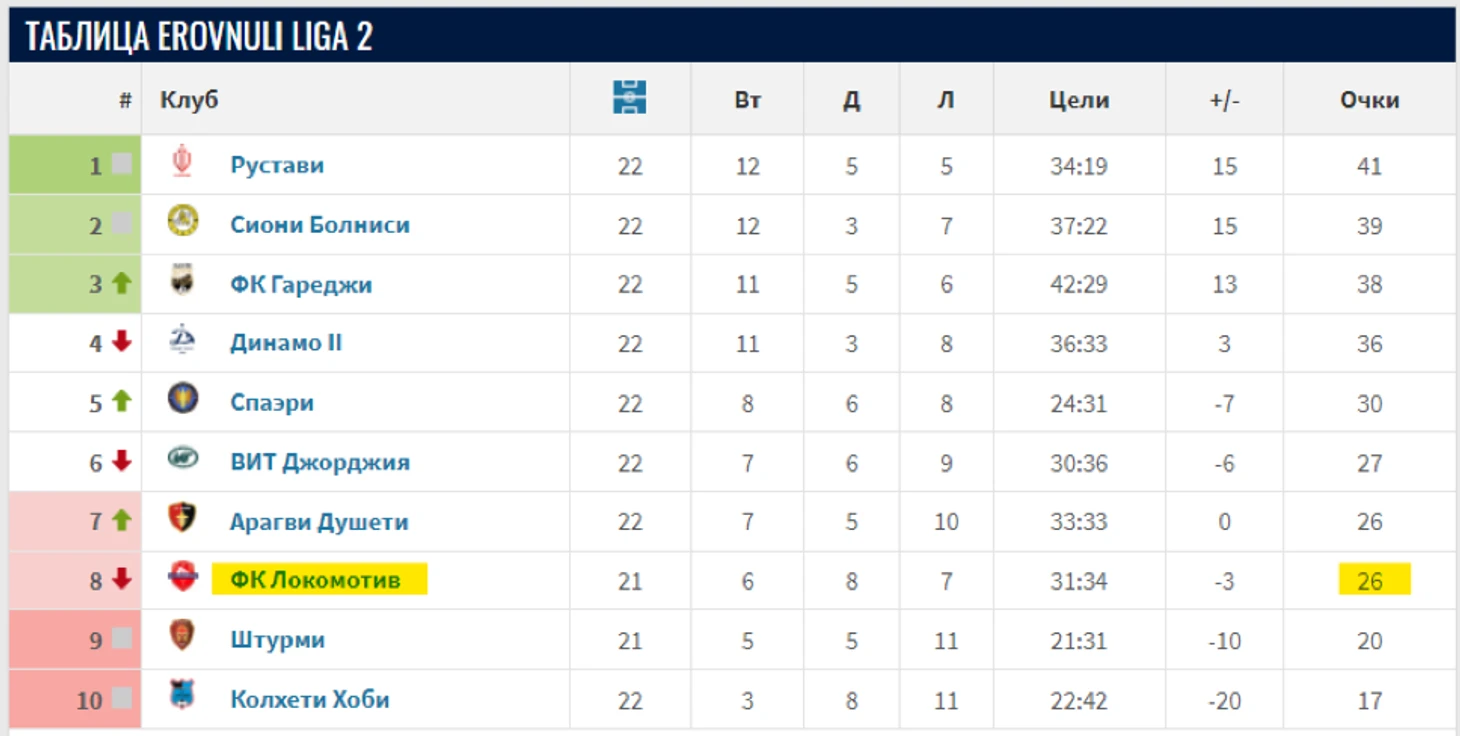Click the matches played pitch icon header
The height and width of the screenshot is (736, 1460).
[630, 97]
